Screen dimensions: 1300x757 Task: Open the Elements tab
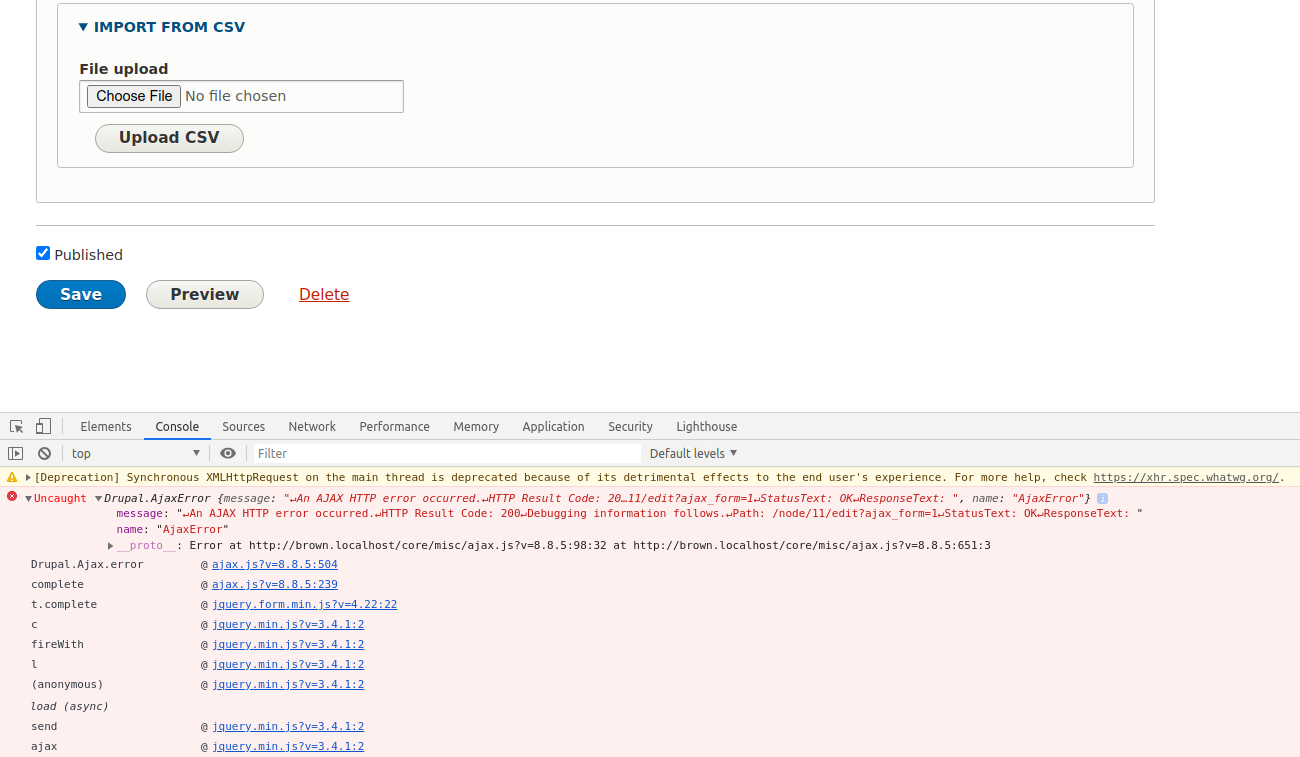tap(106, 426)
